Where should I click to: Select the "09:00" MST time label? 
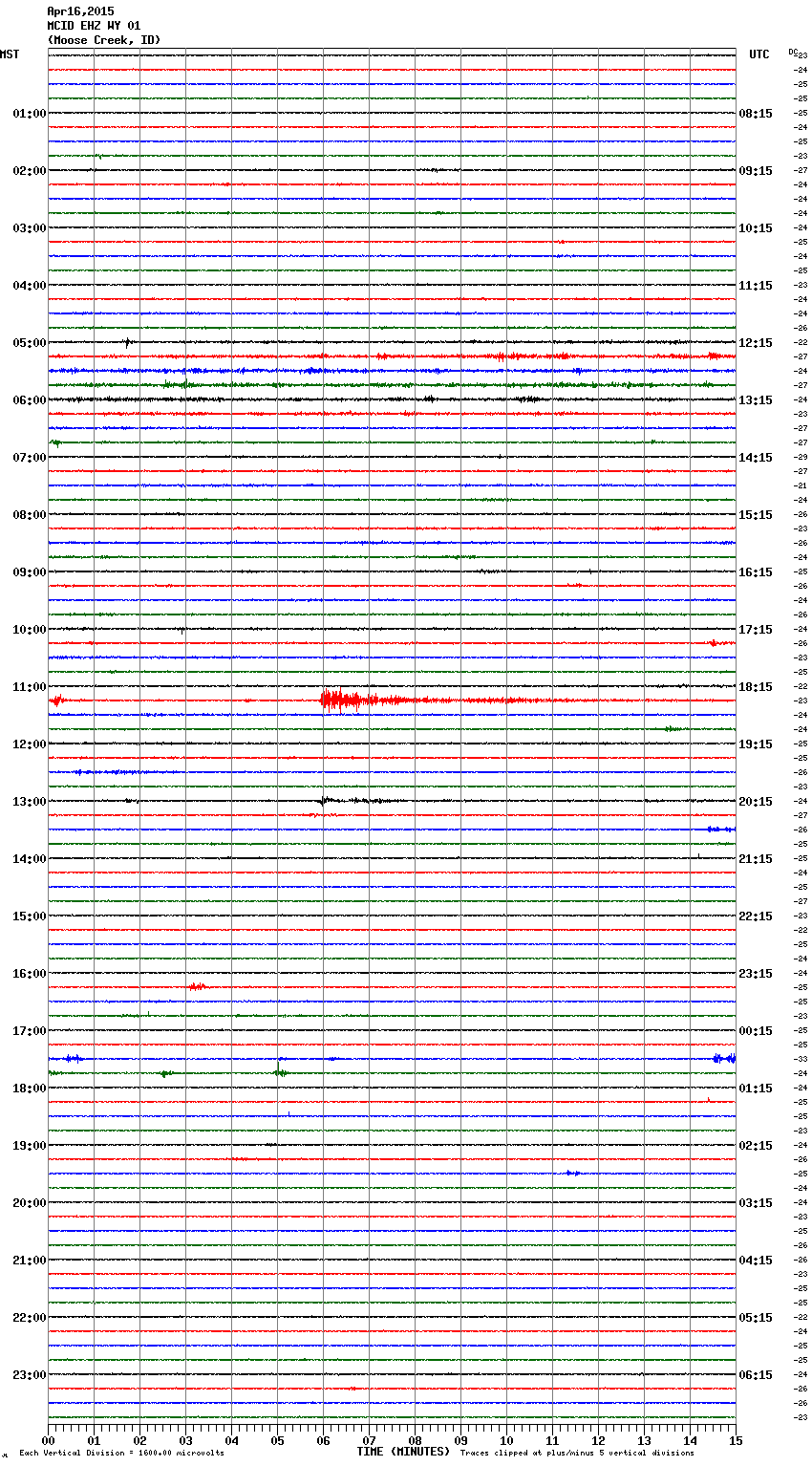pos(30,572)
